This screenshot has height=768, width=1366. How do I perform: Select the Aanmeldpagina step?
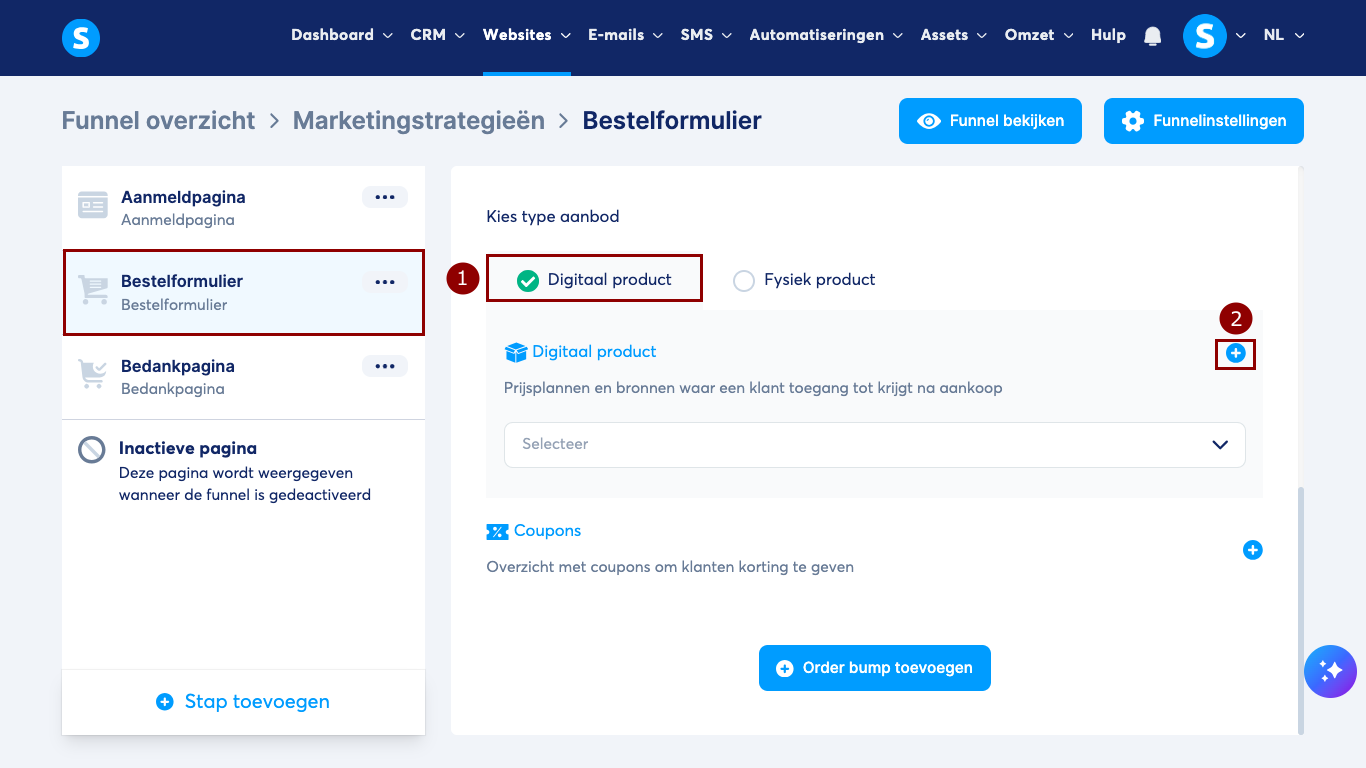click(243, 207)
